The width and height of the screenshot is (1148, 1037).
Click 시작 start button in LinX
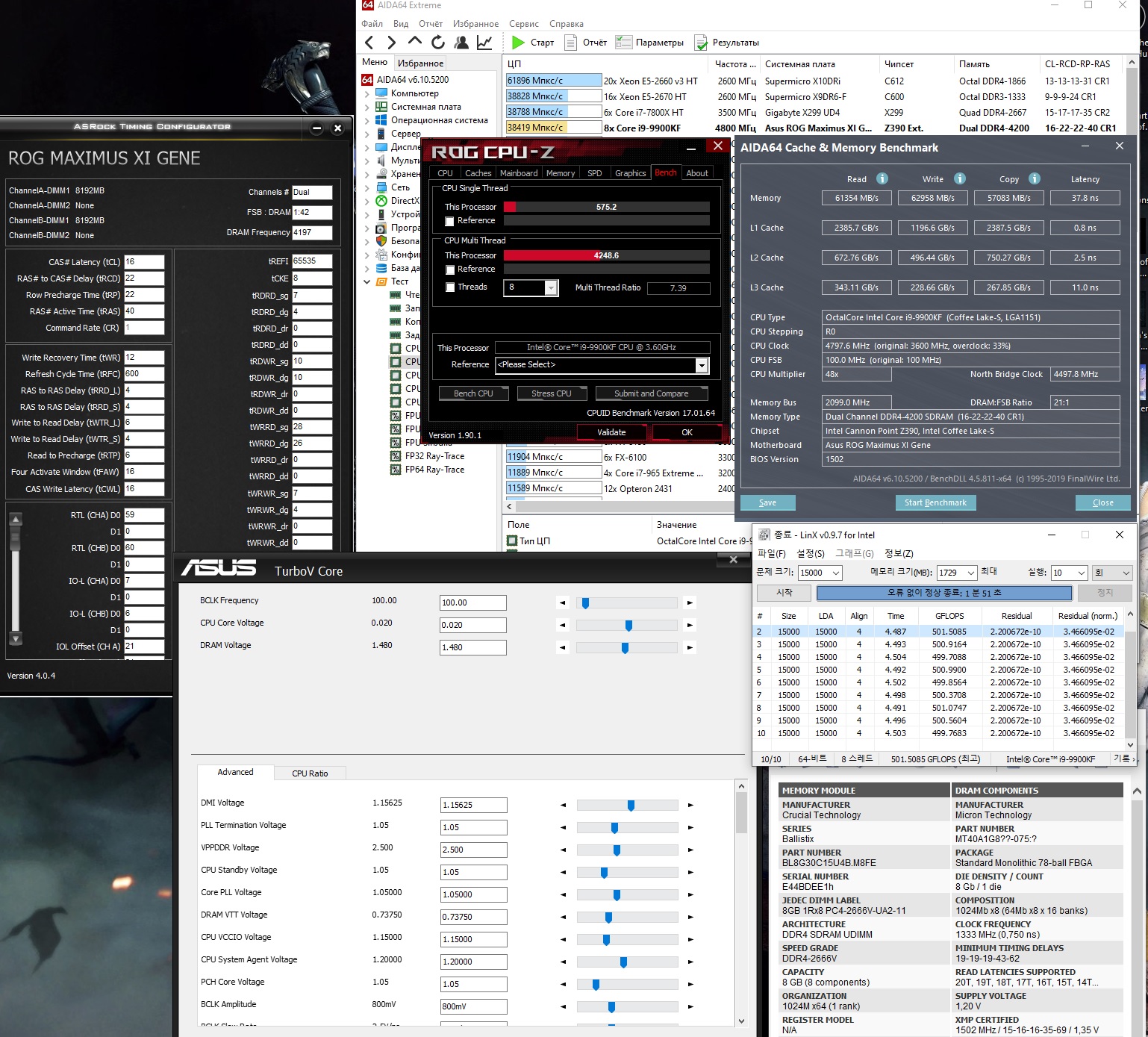pyautogui.click(x=784, y=592)
